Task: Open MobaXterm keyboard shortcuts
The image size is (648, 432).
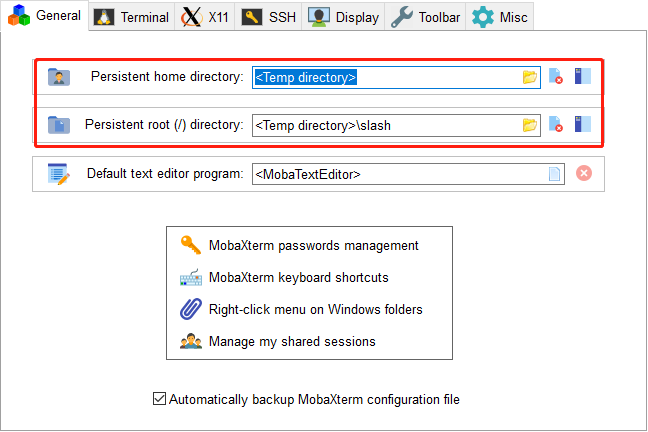Action: click(284, 277)
